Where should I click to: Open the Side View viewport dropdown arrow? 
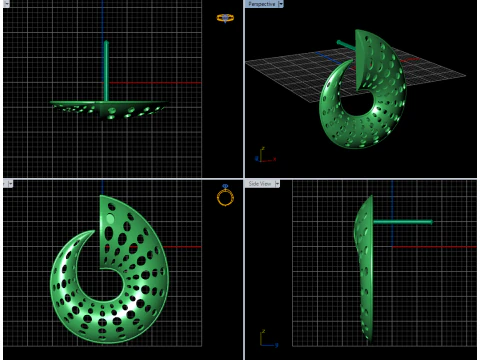tap(277, 184)
